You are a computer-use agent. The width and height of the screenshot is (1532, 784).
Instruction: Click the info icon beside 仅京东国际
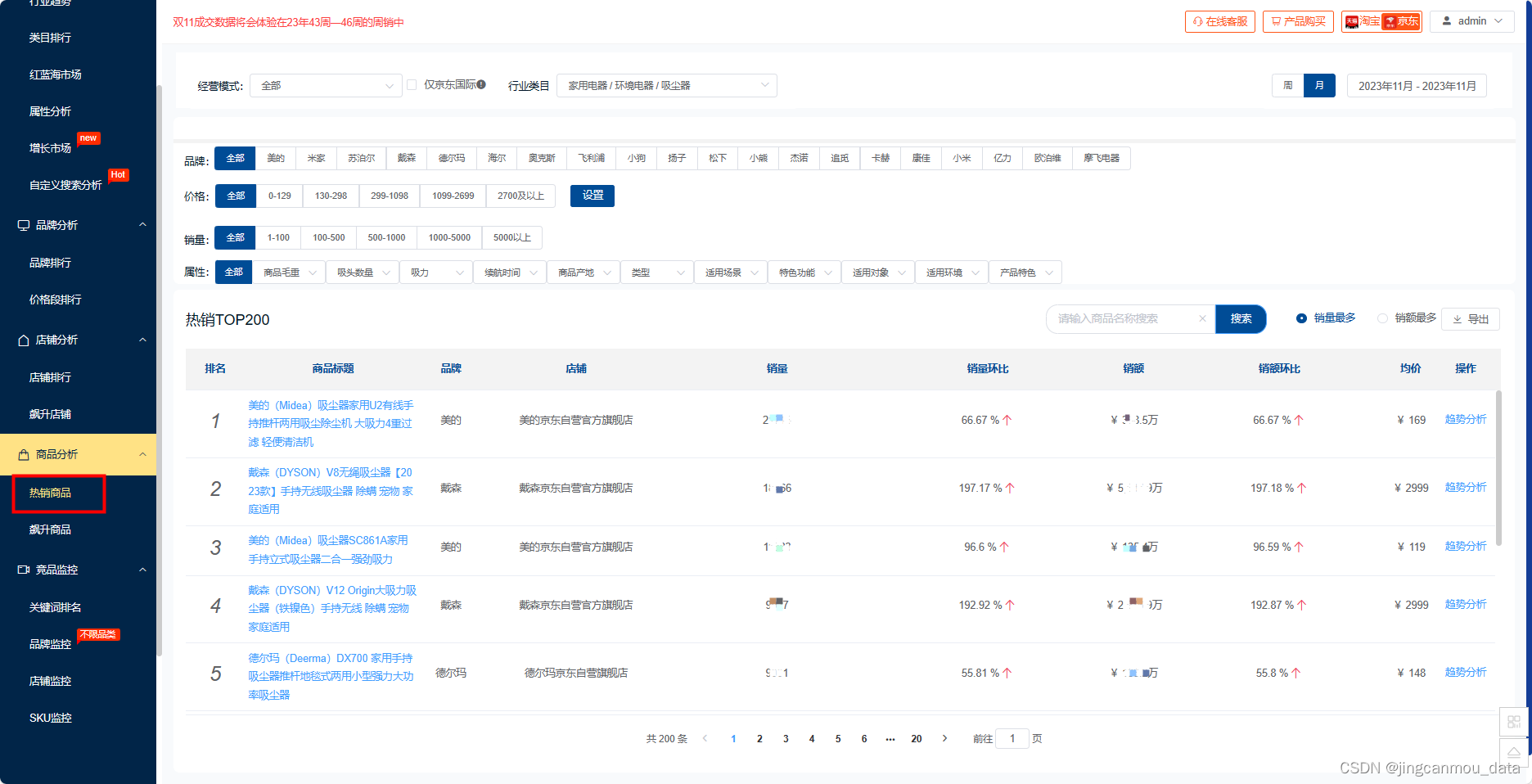pos(481,84)
